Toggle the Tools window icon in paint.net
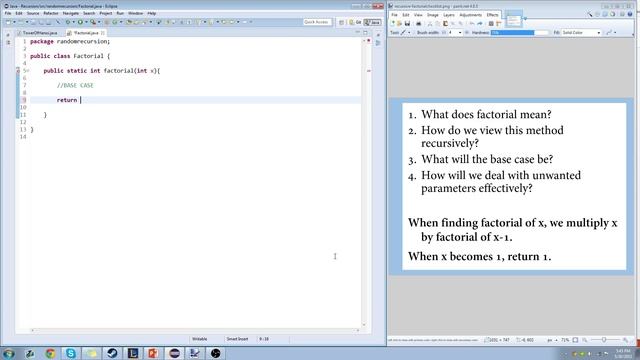Image resolution: width=640 pixels, height=360 pixels. (x=590, y=14)
